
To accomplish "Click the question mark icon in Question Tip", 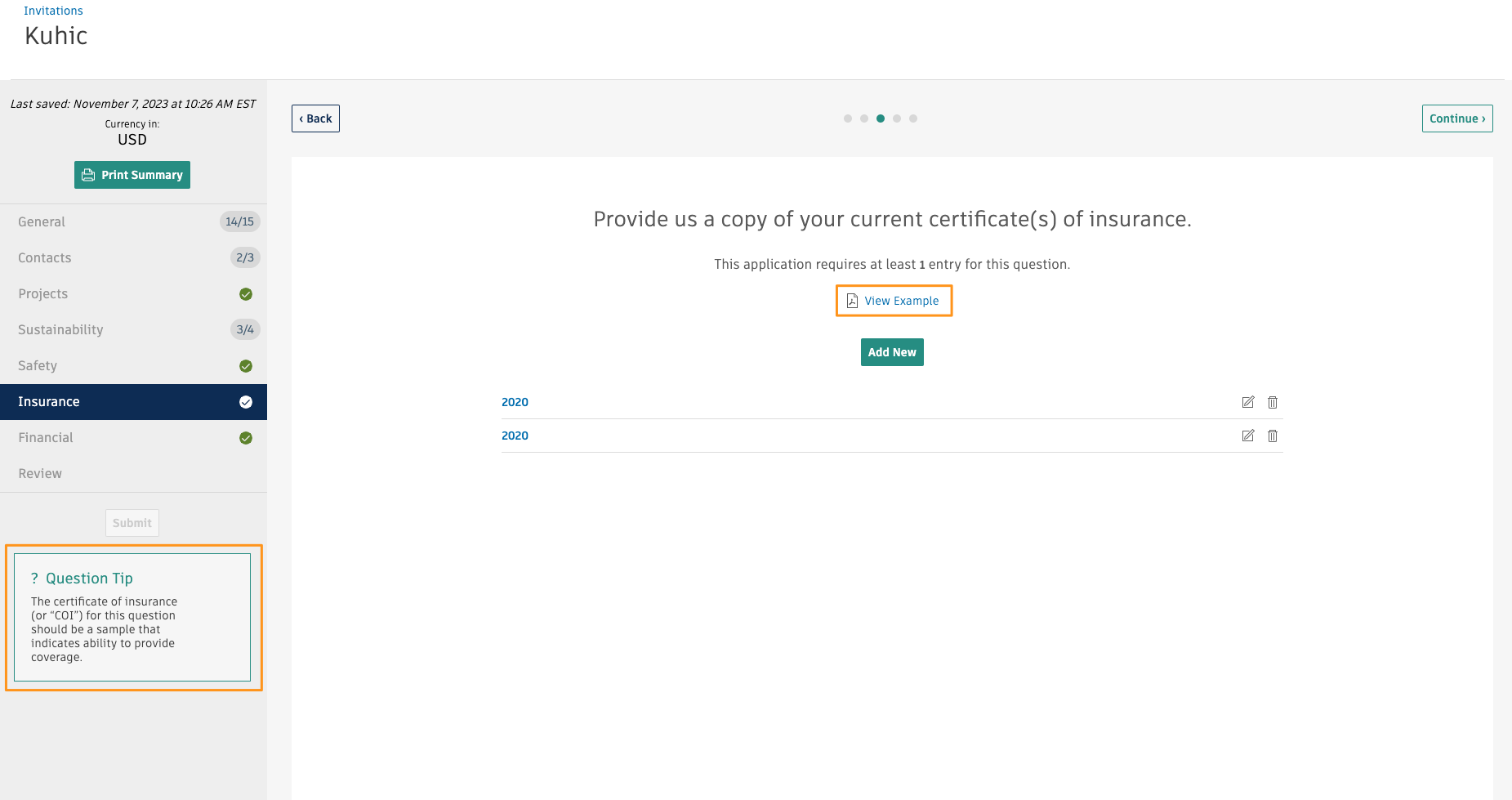I will 34,578.
